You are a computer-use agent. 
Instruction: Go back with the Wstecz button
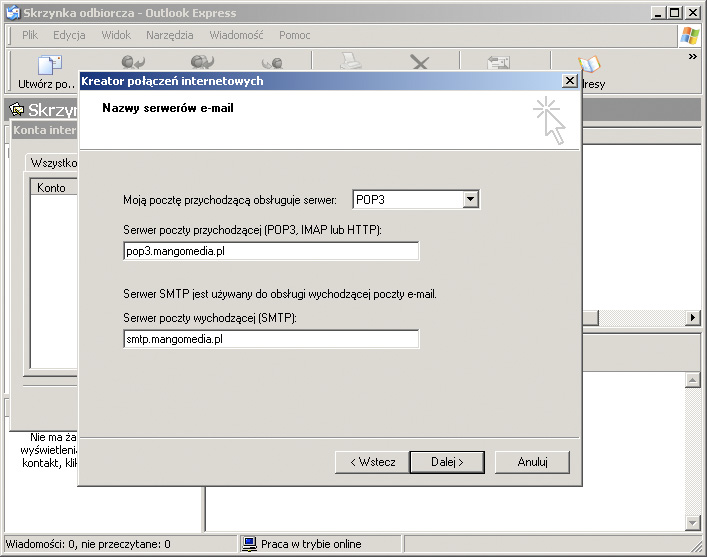pyautogui.click(x=372, y=462)
